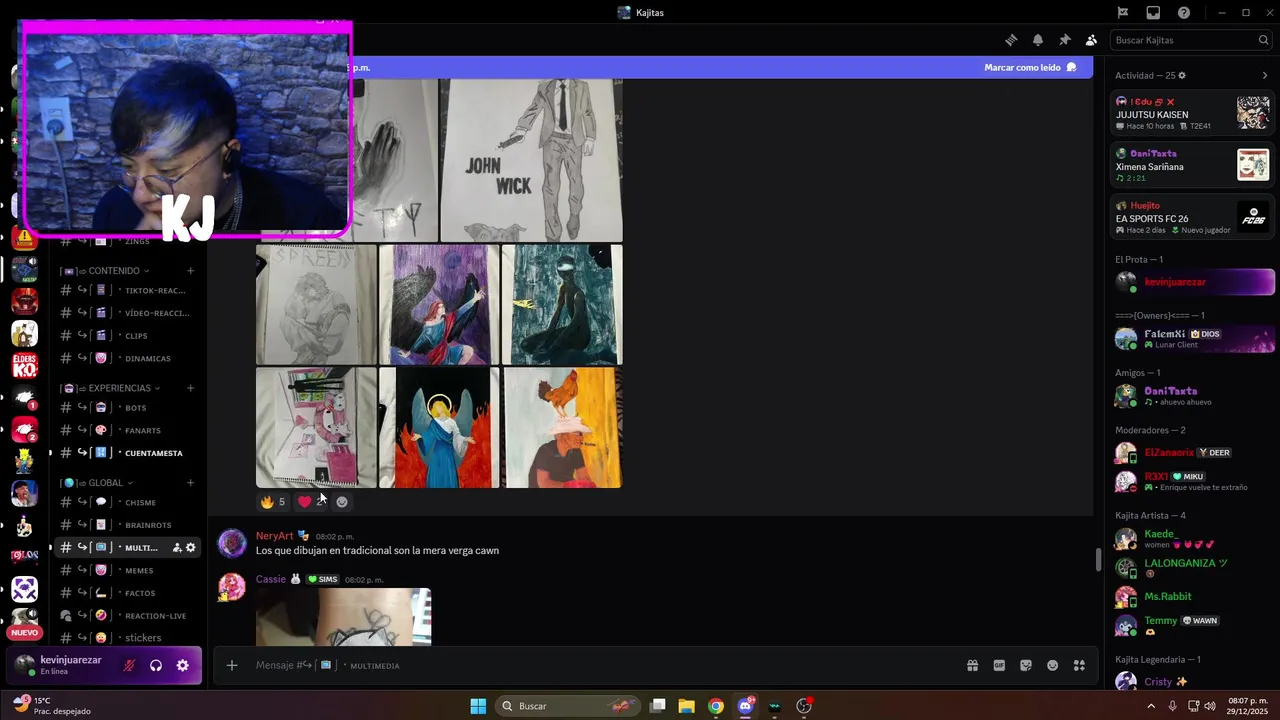The width and height of the screenshot is (1280, 720).
Task: Open the Ximena Sariñana activity card
Action: tap(1193, 166)
